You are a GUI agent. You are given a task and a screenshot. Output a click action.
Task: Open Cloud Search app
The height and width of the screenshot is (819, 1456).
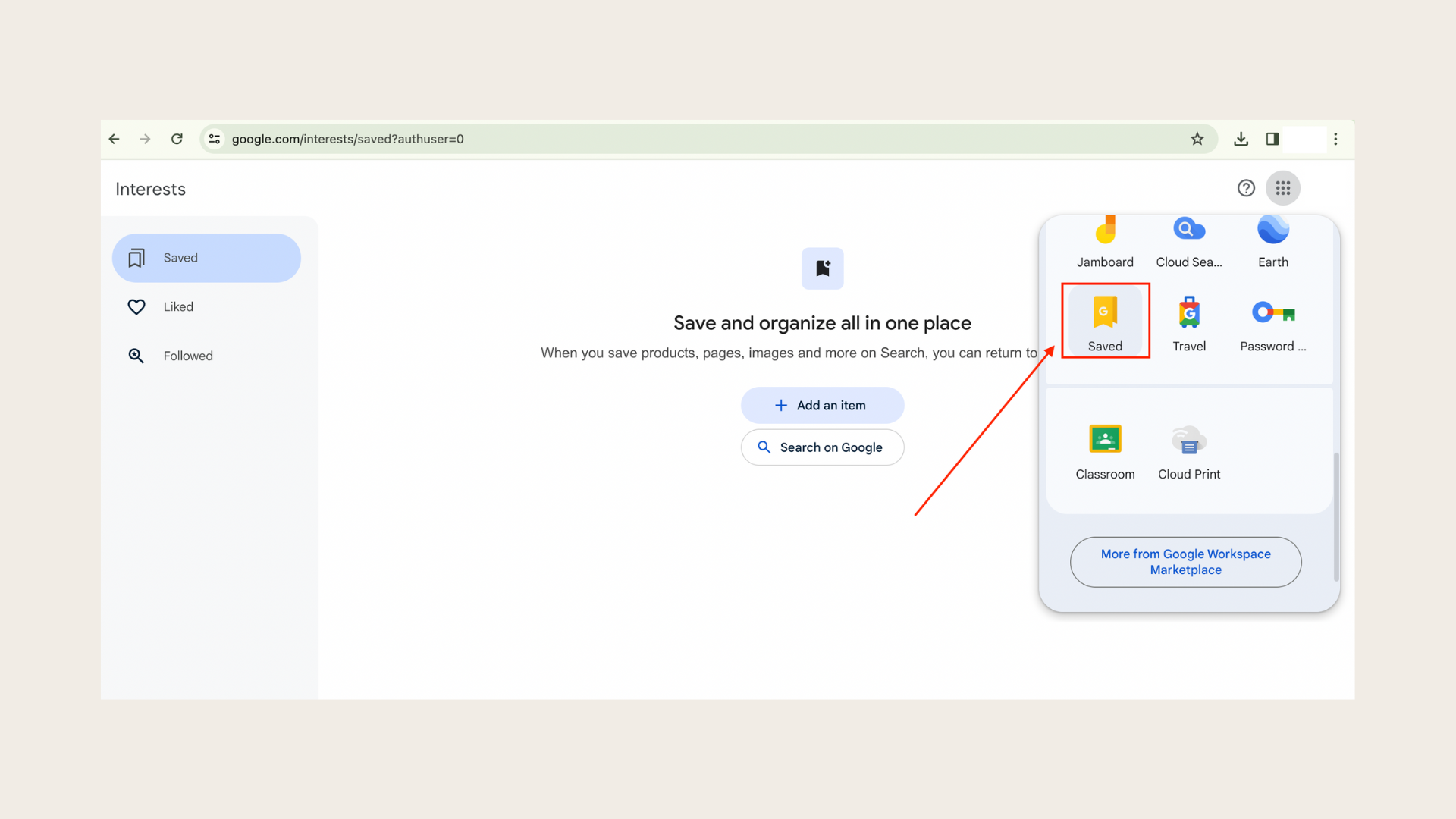pos(1189,240)
